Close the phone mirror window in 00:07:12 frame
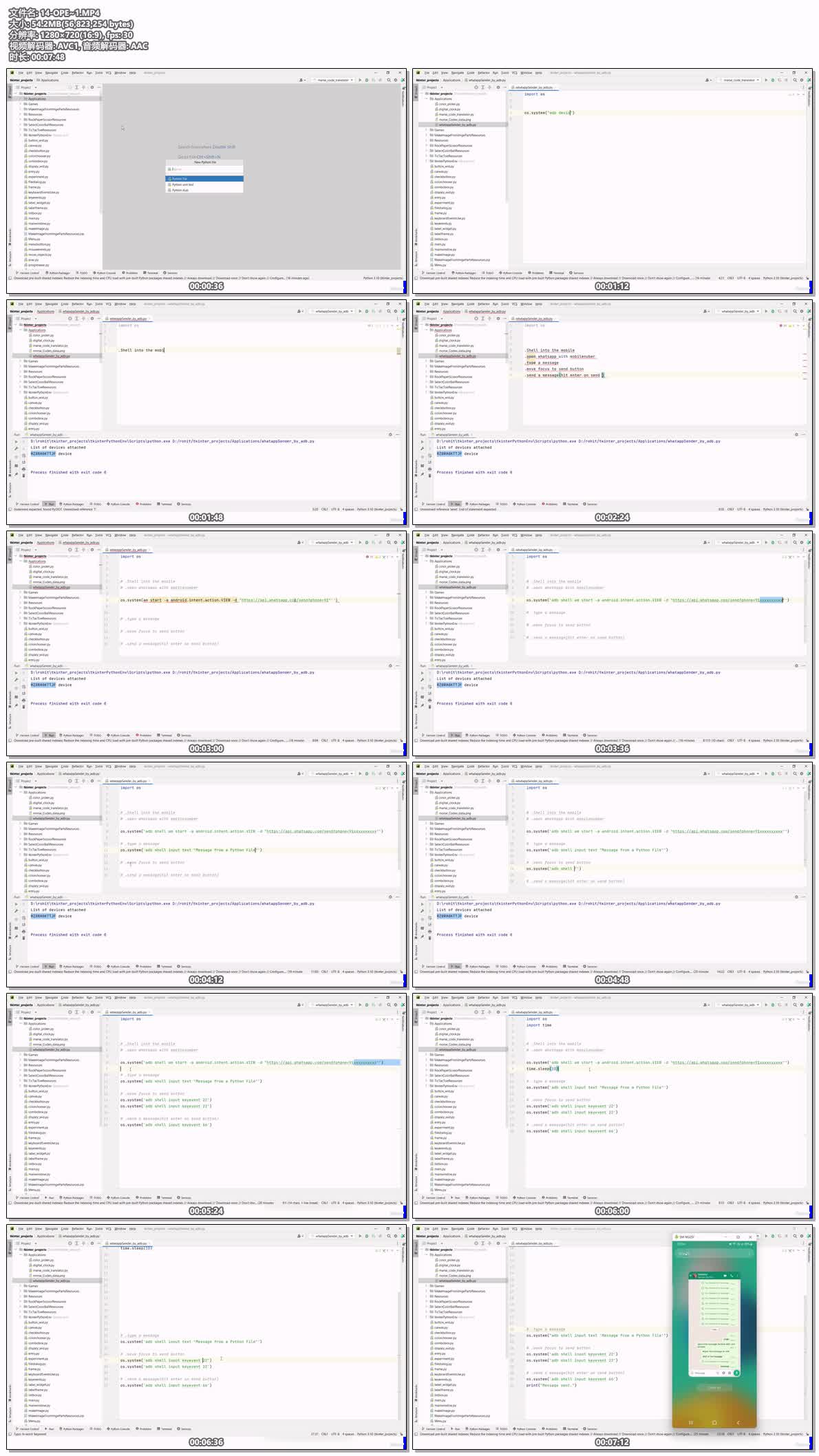Viewport: 819px width, 1456px height. tap(750, 1236)
